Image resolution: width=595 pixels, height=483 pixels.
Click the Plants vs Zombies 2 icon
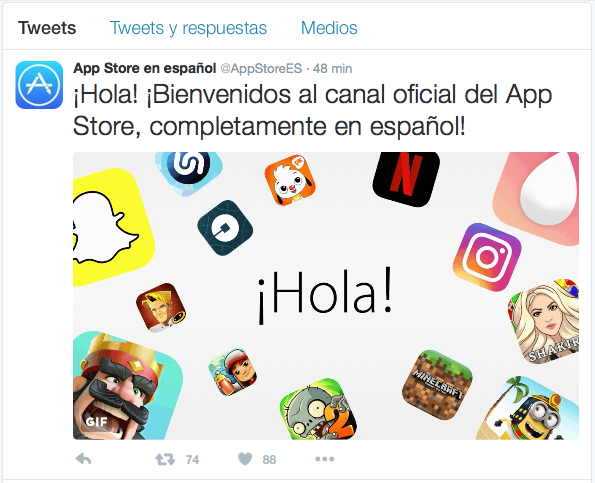point(319,409)
